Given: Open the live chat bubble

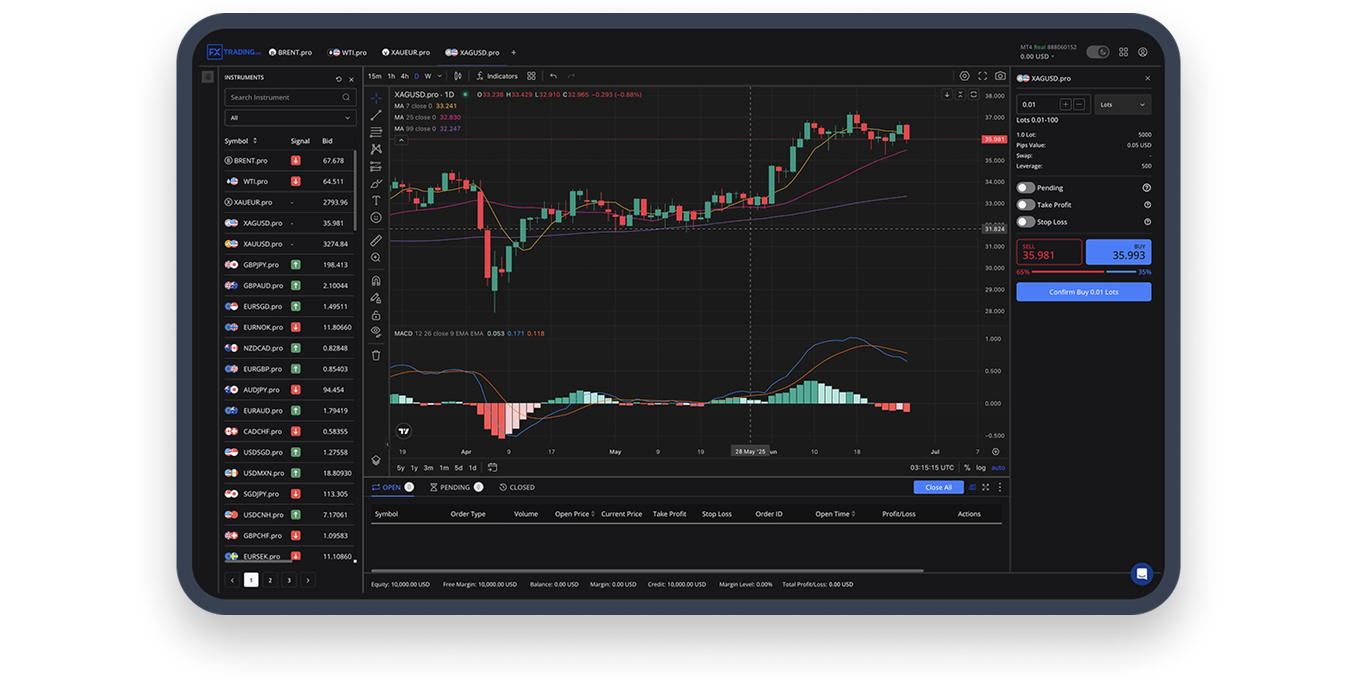Looking at the screenshot, I should (1141, 574).
